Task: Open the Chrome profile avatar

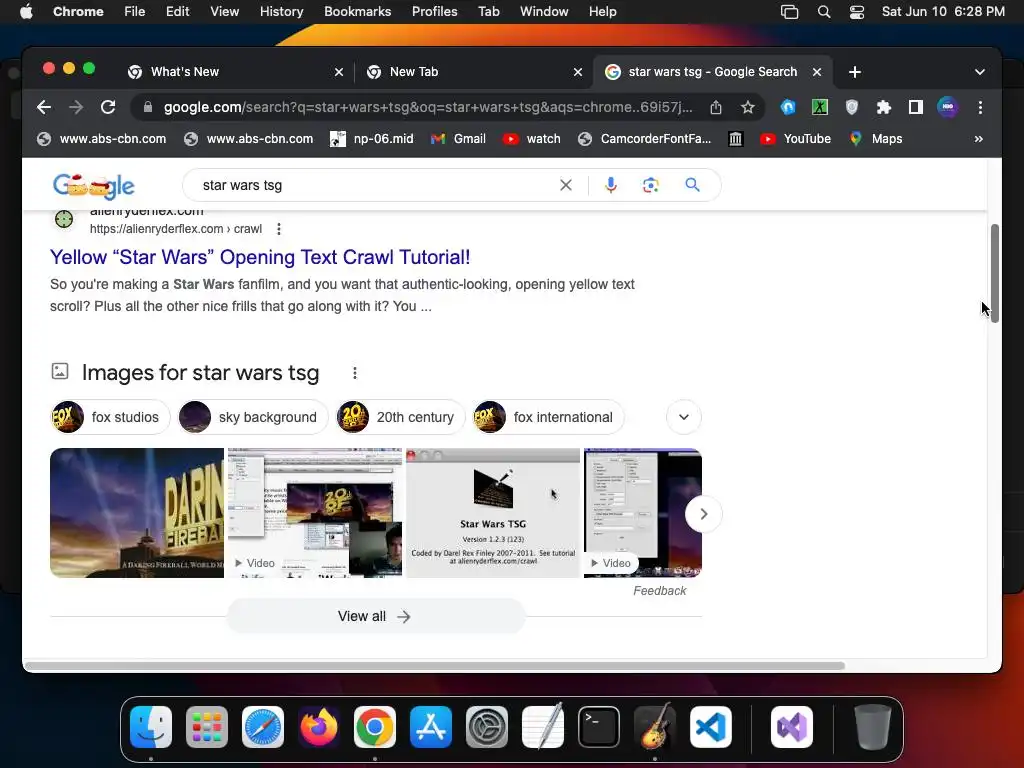Action: click(948, 107)
